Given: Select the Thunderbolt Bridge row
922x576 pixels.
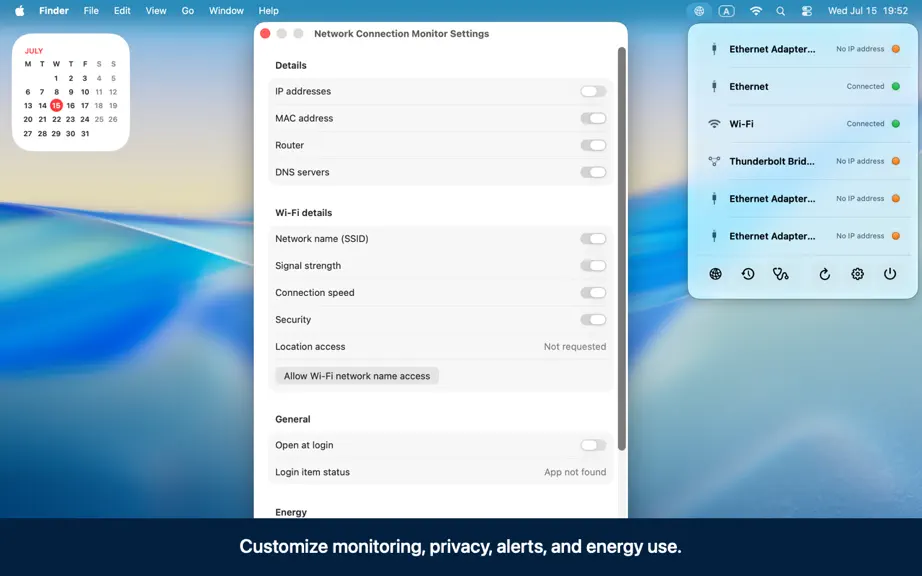Looking at the screenshot, I should click(x=803, y=161).
